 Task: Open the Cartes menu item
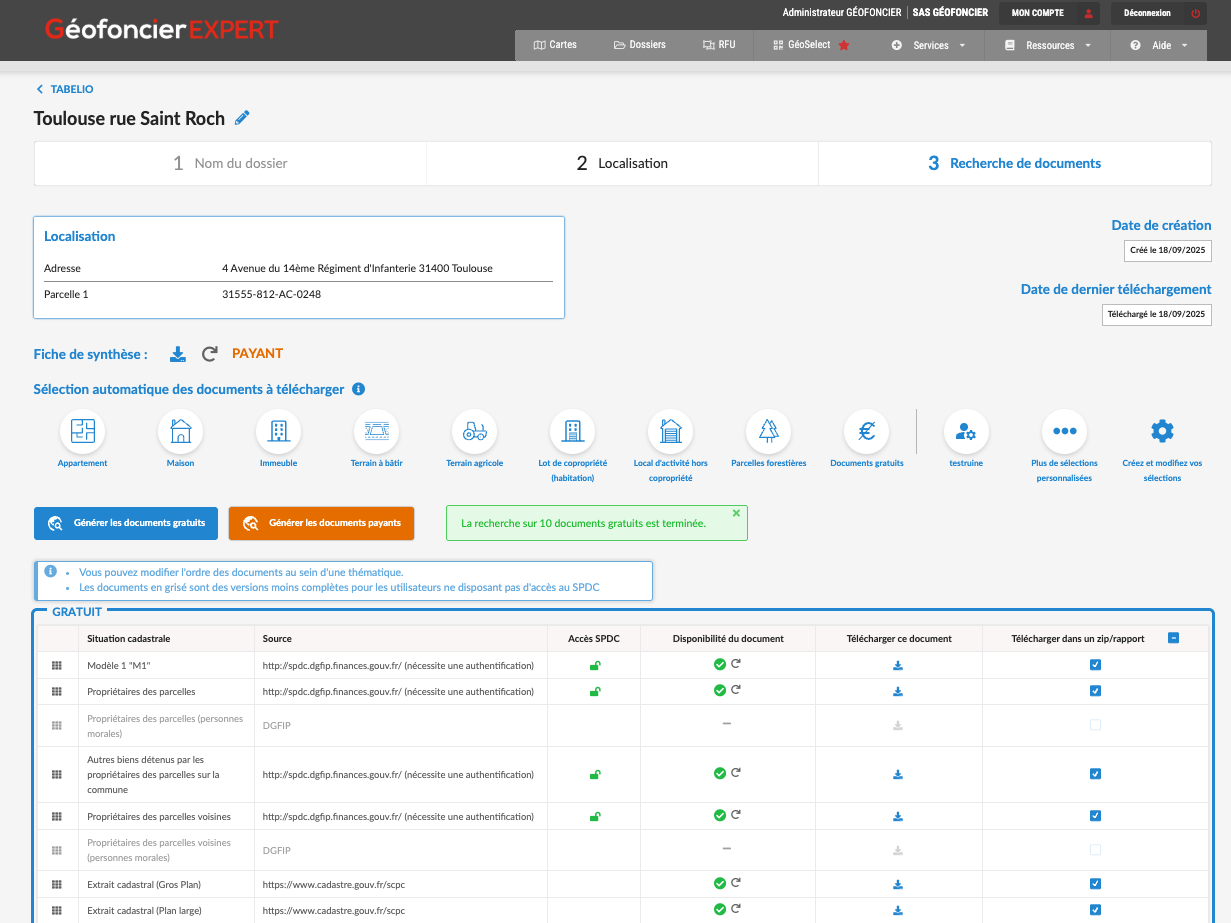click(x=555, y=45)
